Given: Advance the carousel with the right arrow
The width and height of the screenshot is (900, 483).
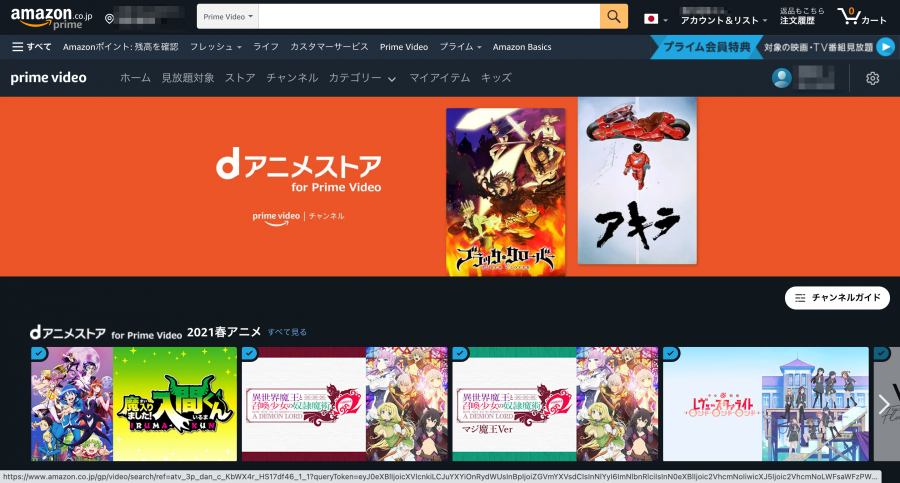Looking at the screenshot, I should (x=885, y=404).
